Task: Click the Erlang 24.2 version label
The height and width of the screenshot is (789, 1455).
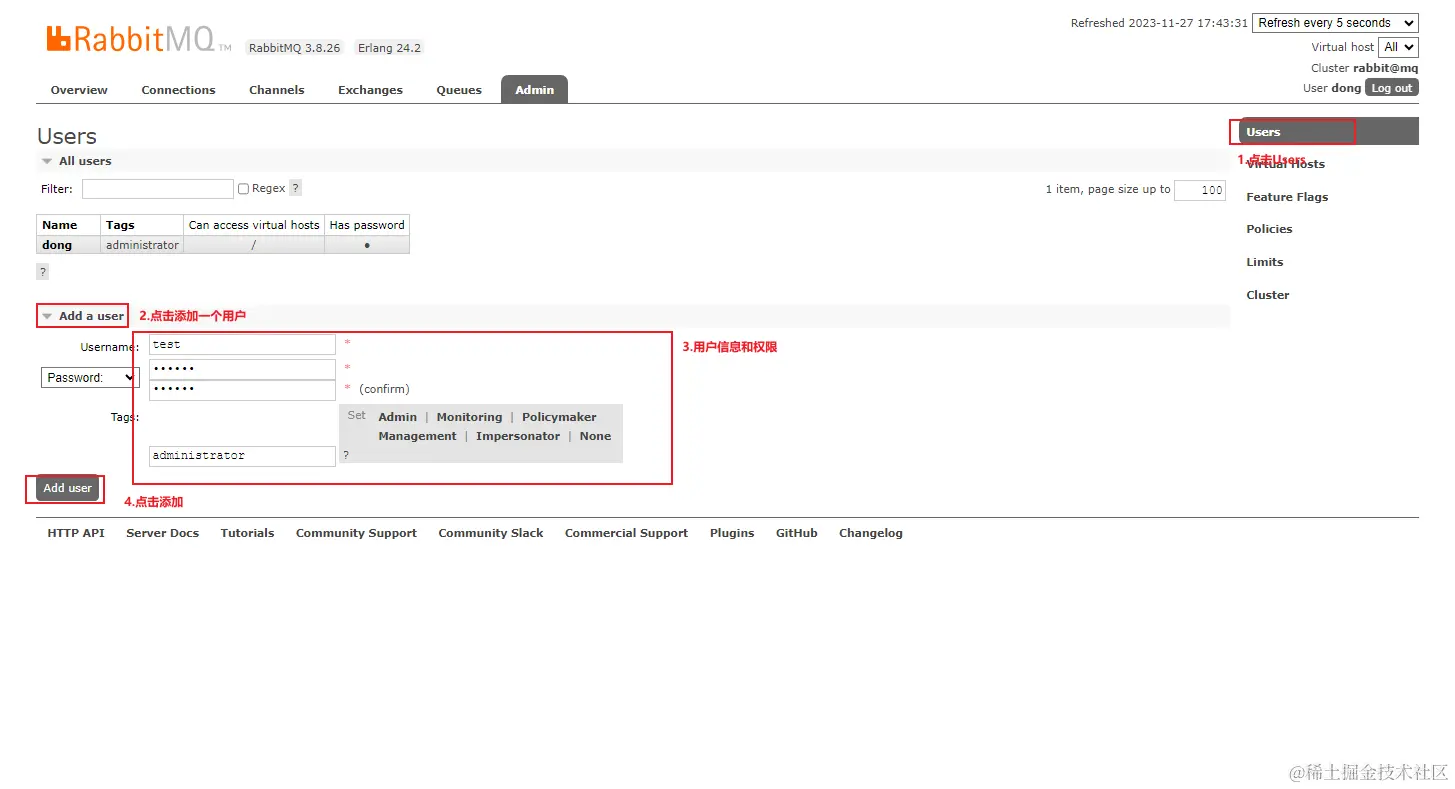Action: [x=389, y=48]
